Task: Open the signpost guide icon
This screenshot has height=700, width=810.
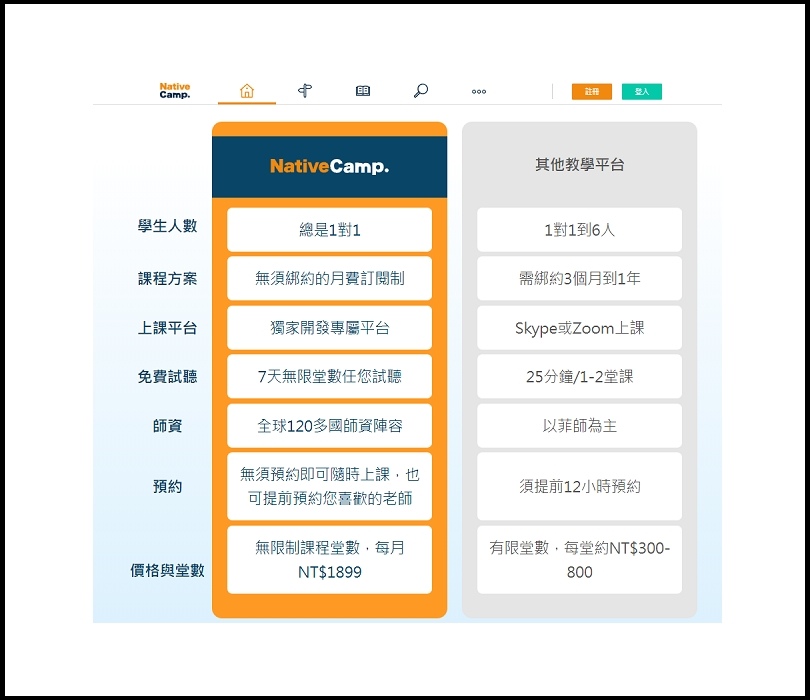Action: [x=305, y=91]
